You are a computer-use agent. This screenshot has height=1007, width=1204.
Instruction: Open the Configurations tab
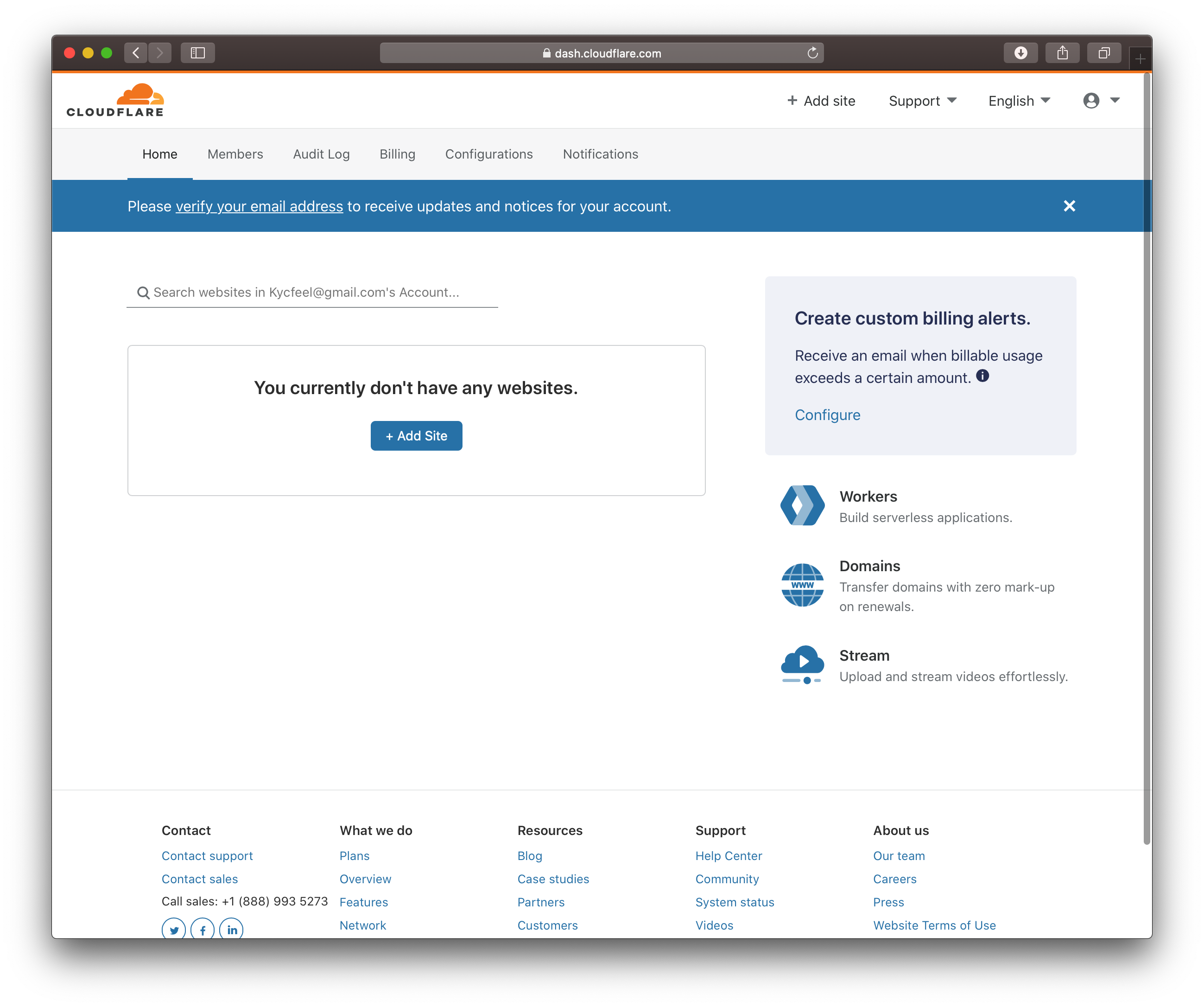489,153
